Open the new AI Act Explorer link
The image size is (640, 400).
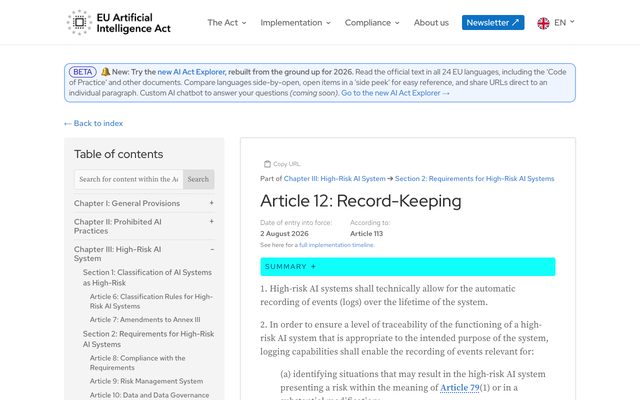click(191, 72)
